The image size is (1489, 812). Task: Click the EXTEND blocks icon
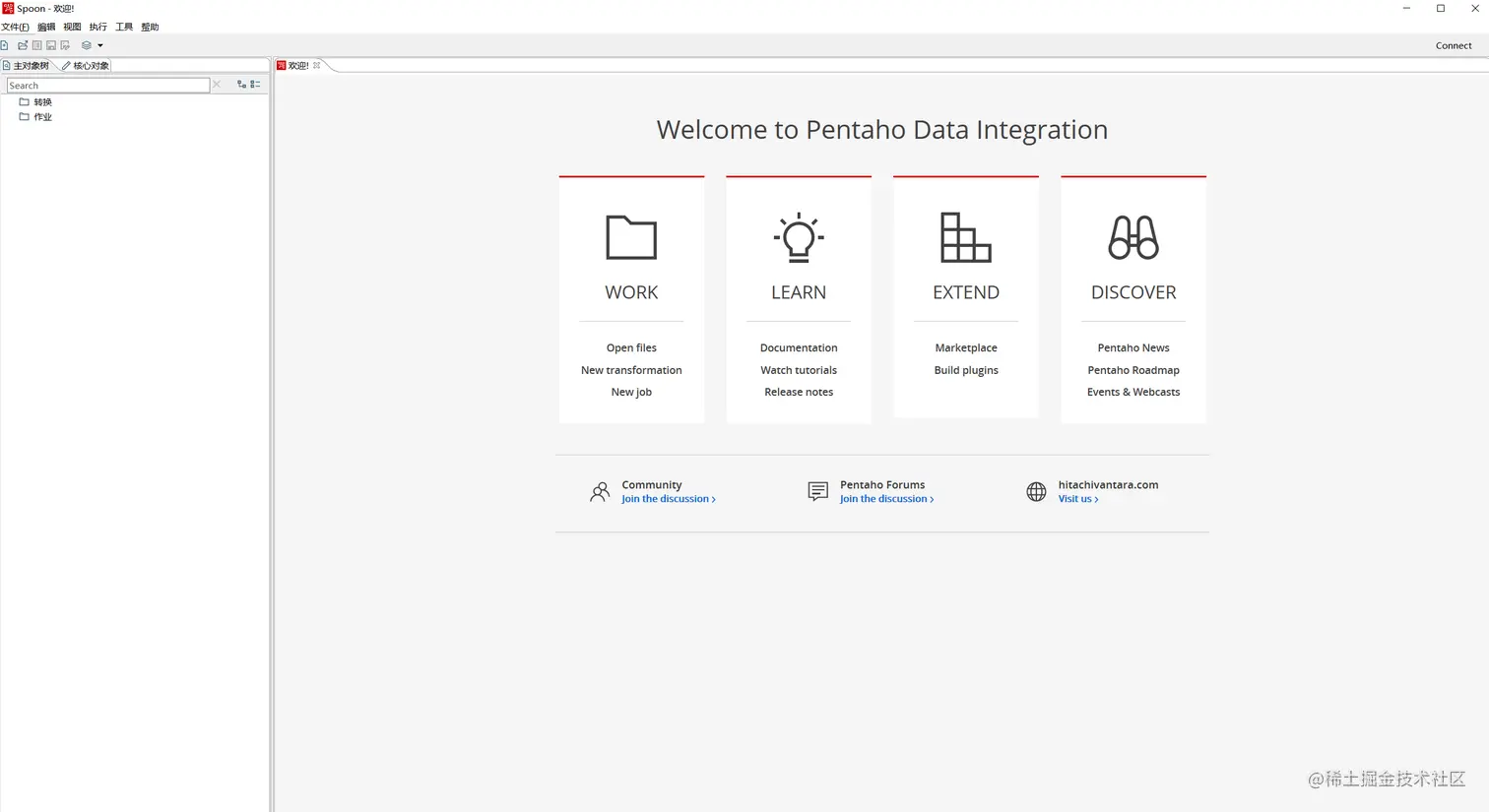point(966,237)
